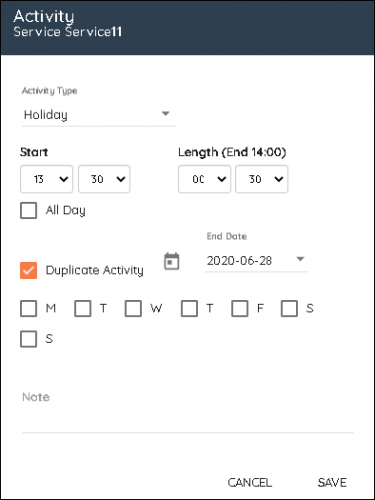
Task: Tick the Friday (F) checkbox
Action: click(240, 308)
